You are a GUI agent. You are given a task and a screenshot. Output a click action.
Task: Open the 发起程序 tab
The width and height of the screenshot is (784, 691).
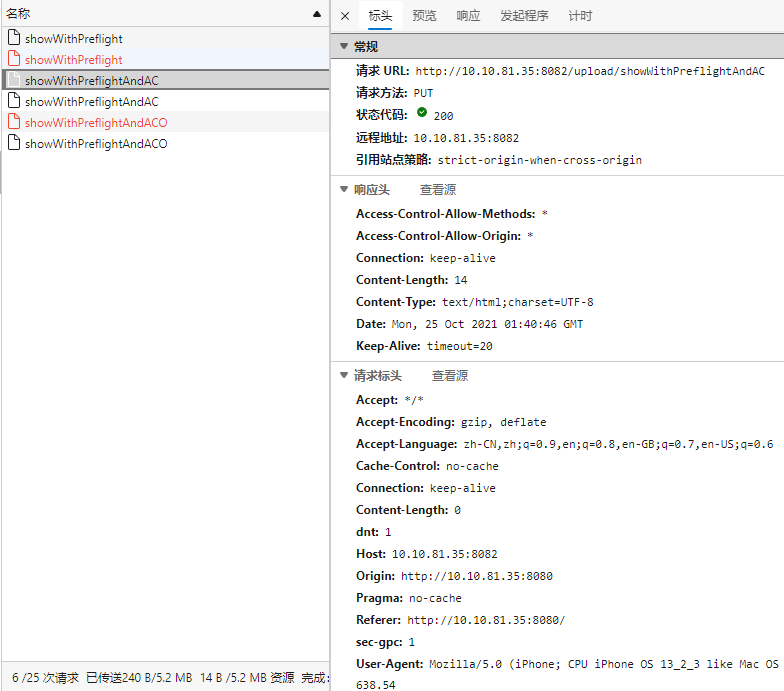point(524,16)
